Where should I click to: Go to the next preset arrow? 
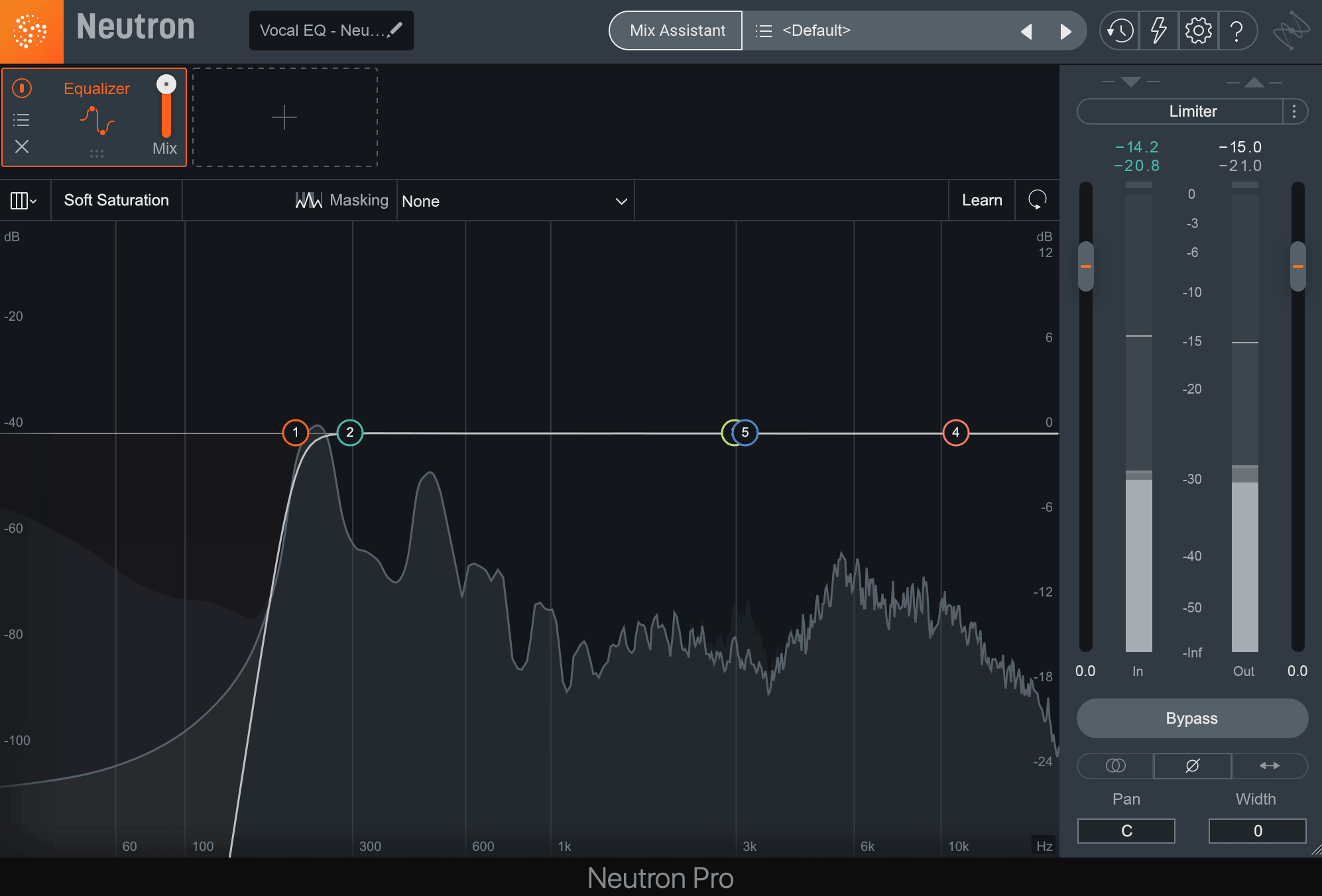[1065, 31]
